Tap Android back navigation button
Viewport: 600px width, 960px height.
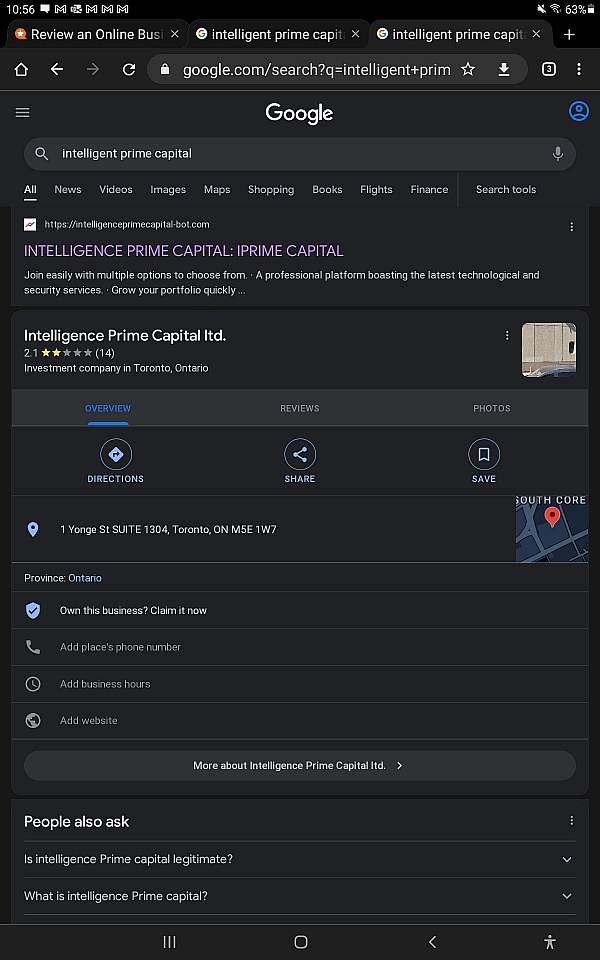pyautogui.click(x=432, y=942)
